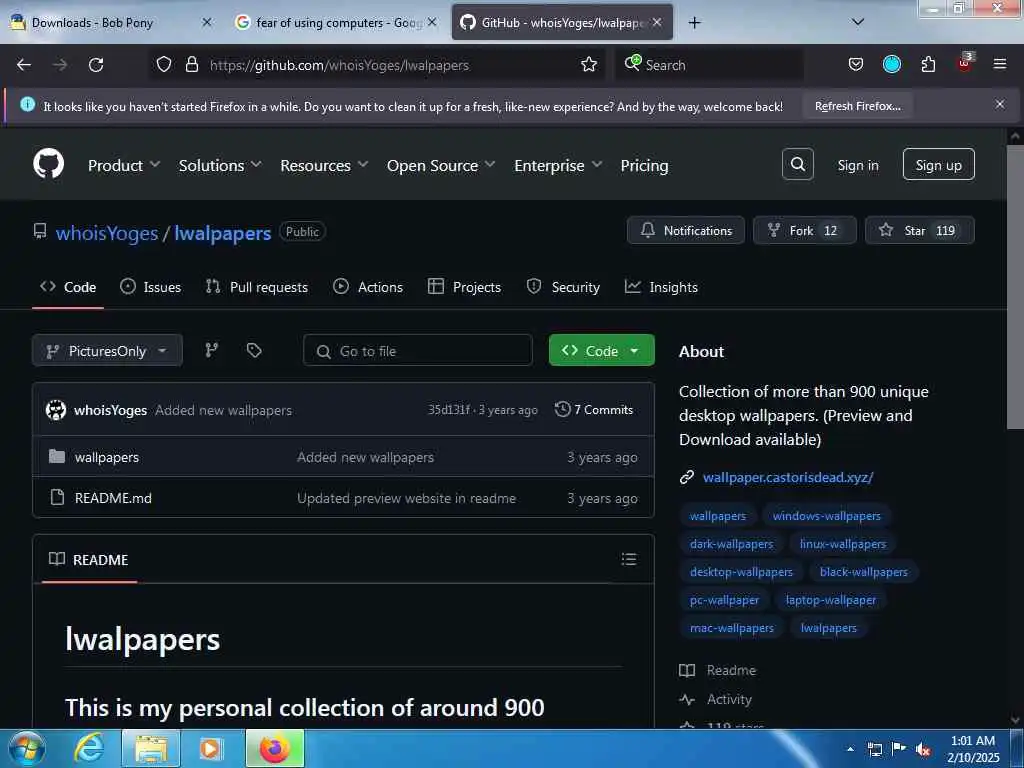Expand the Open Source menu
The image size is (1024, 768).
point(441,165)
